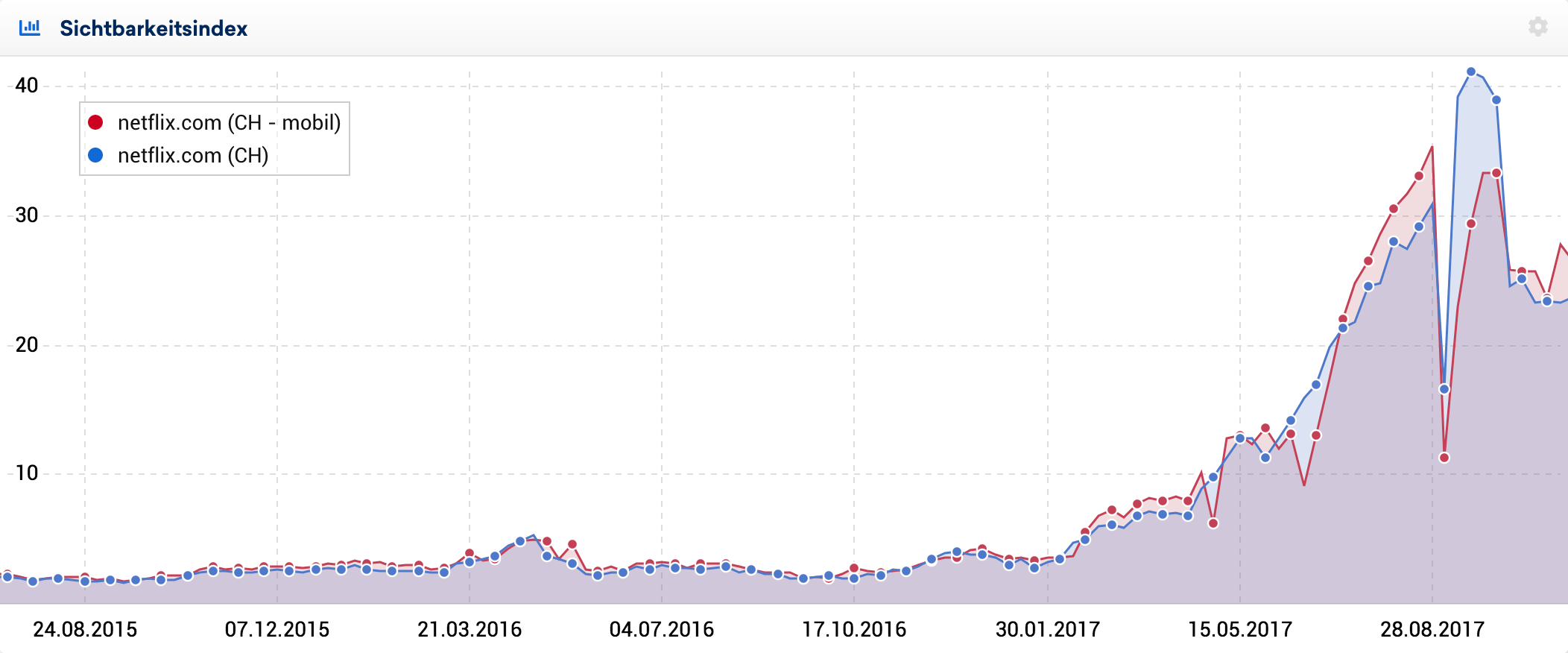Open the gear settings menu
The image size is (1568, 653).
click(x=1537, y=28)
